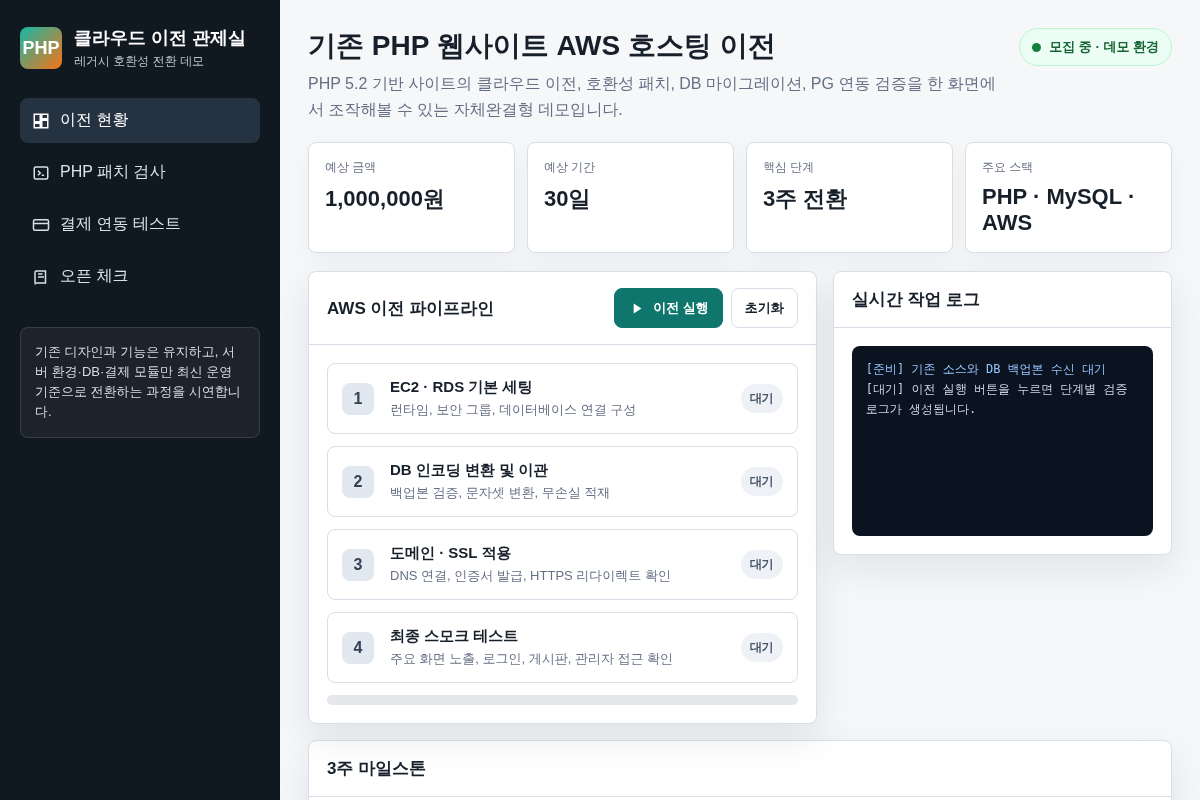
Task: Click the 실시간 작업 로그 heading
Action: (x=916, y=299)
